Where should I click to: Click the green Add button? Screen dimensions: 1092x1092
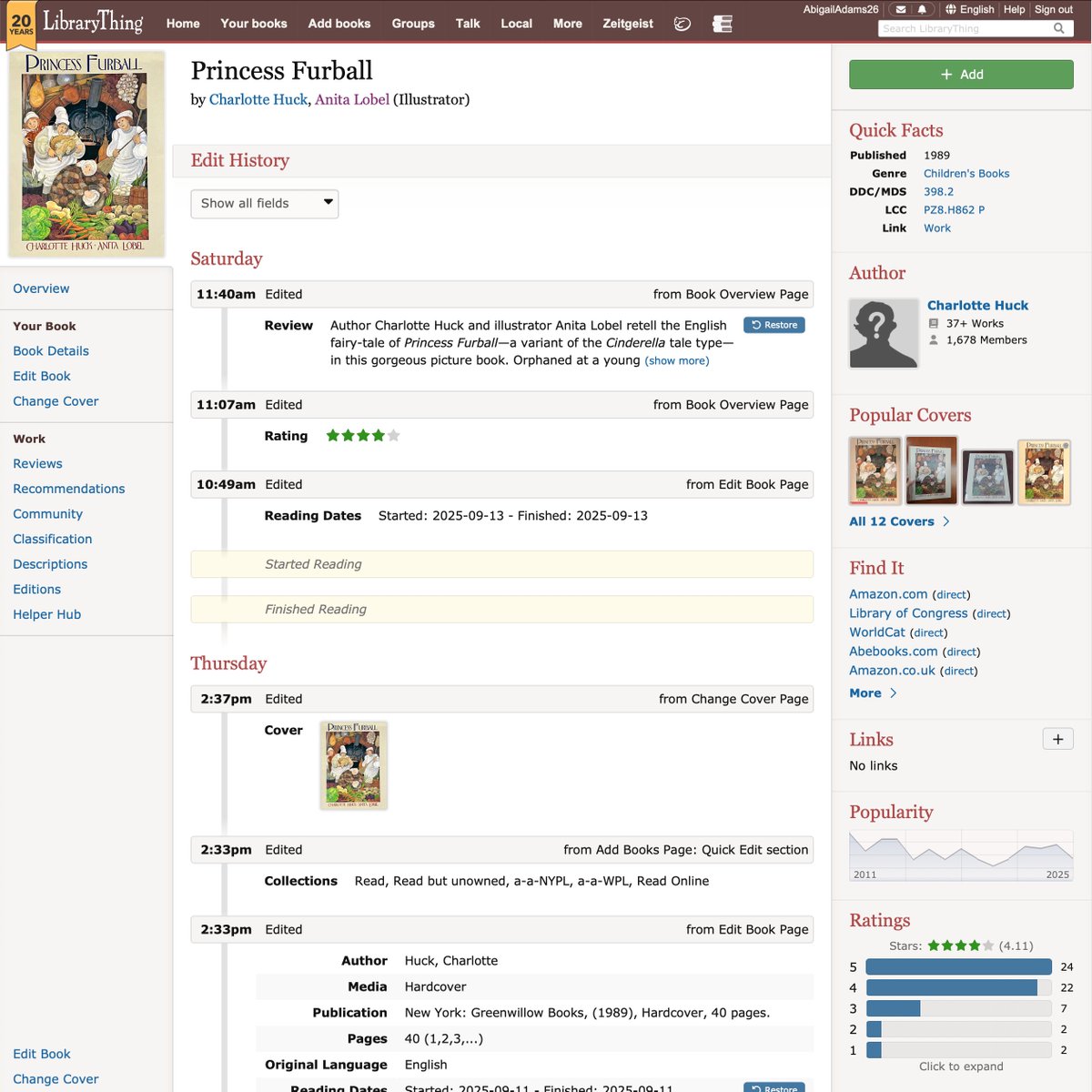point(961,74)
